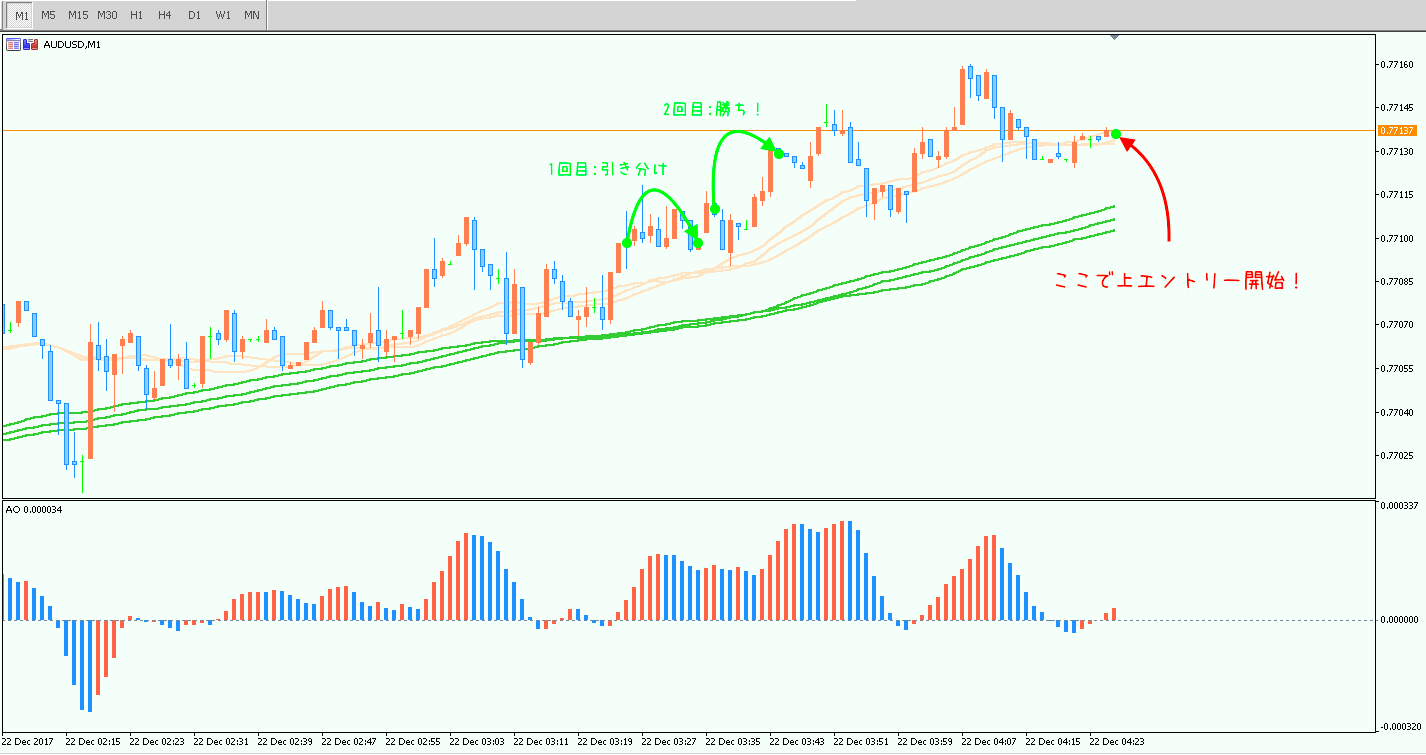Select the H1 timeframe
Image resolution: width=1426 pixels, height=755 pixels.
tap(137, 15)
